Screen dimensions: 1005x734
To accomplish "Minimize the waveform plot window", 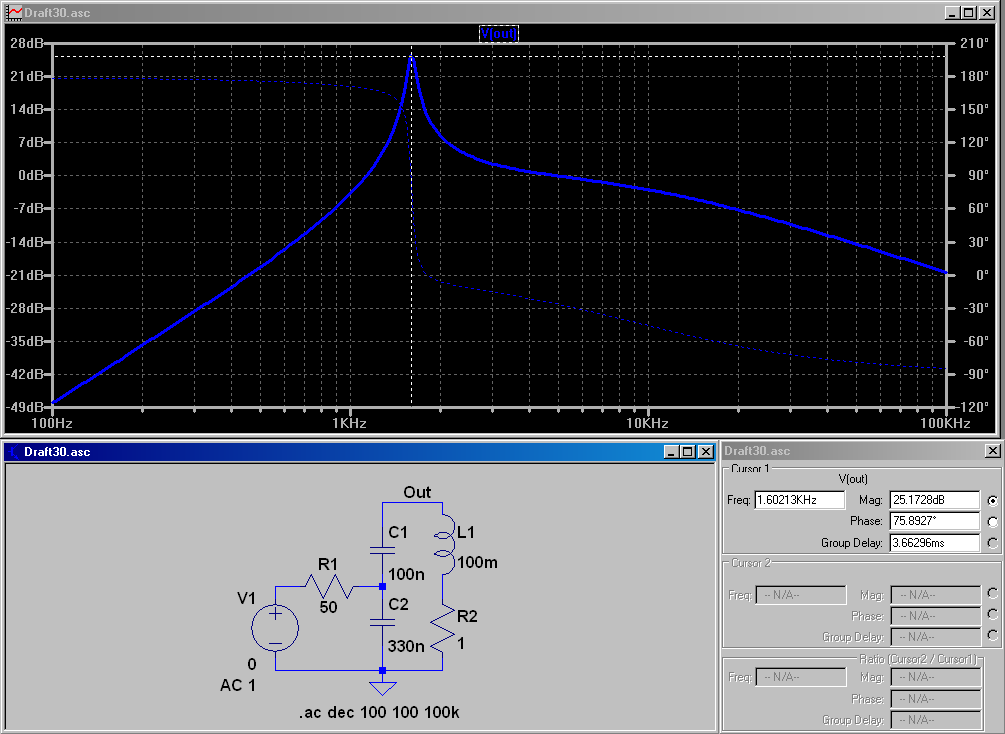I will (x=952, y=13).
